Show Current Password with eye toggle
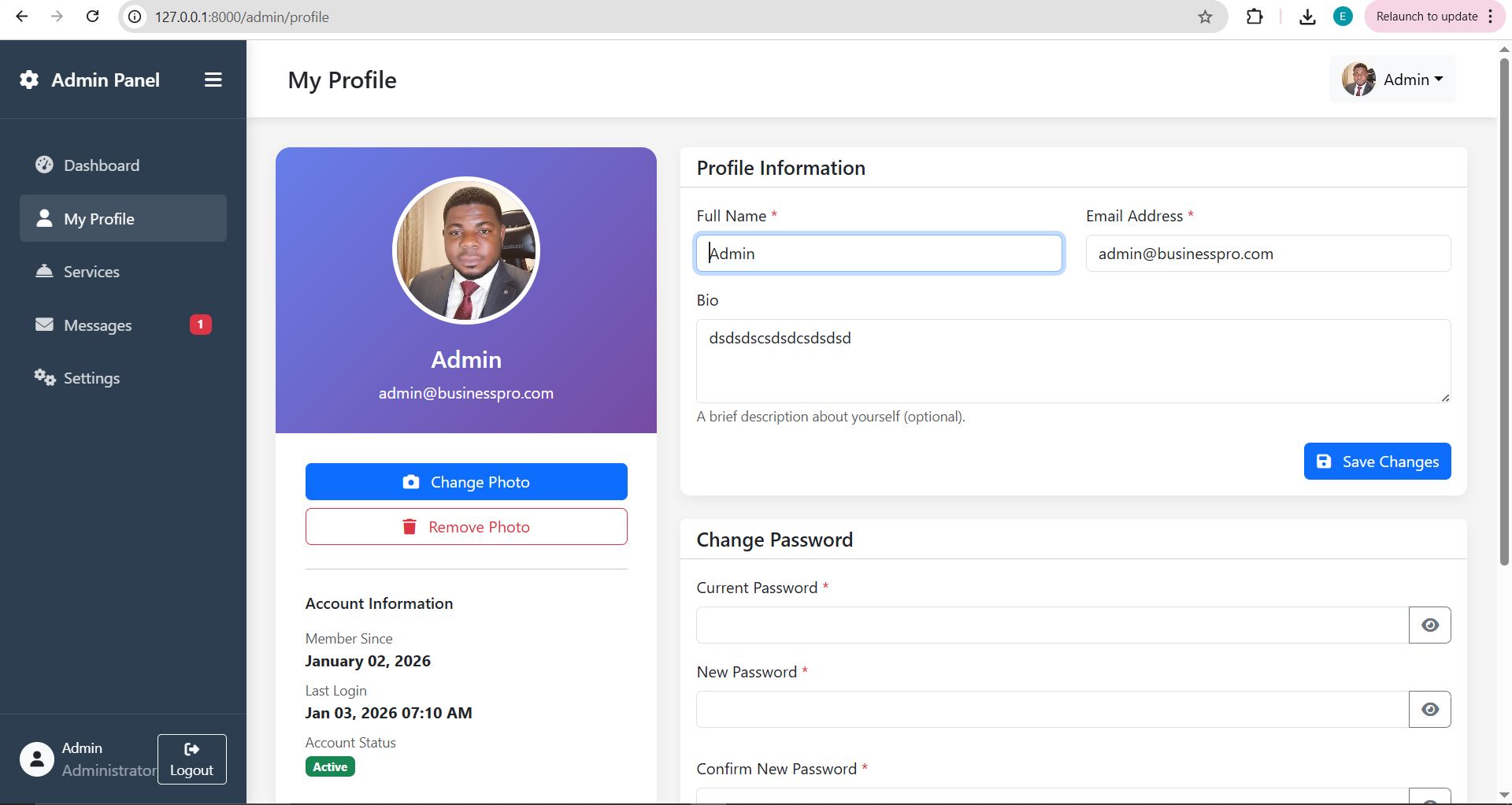The image size is (1512, 805). [1429, 625]
